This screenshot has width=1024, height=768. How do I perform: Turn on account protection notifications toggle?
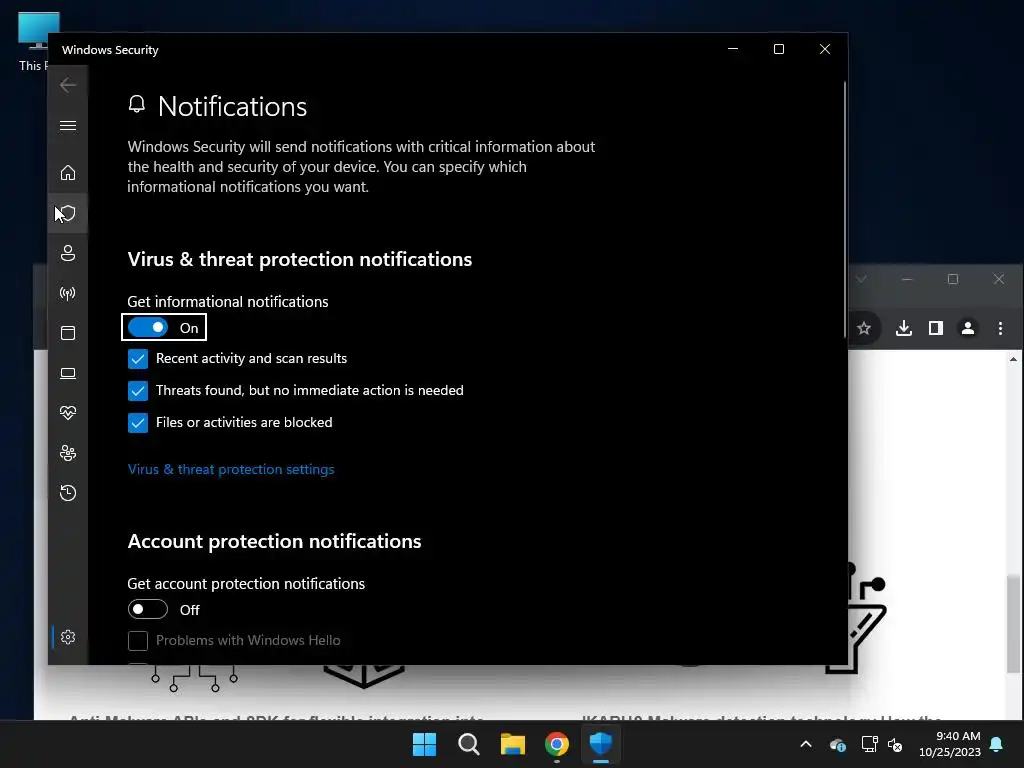tap(148, 609)
